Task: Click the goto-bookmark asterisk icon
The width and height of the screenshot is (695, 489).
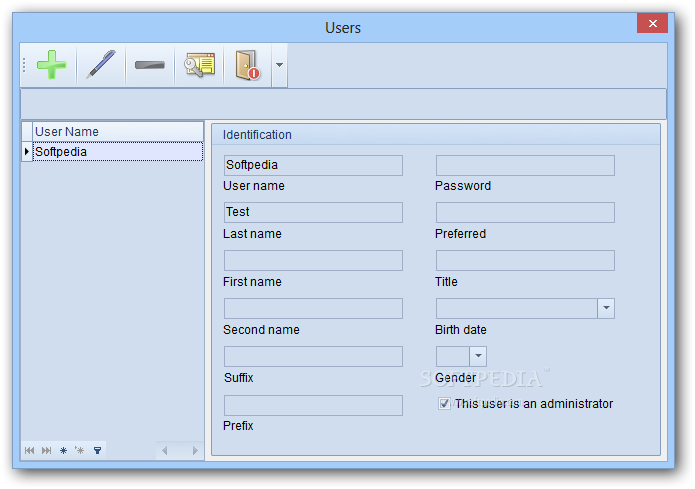Action: point(80,450)
